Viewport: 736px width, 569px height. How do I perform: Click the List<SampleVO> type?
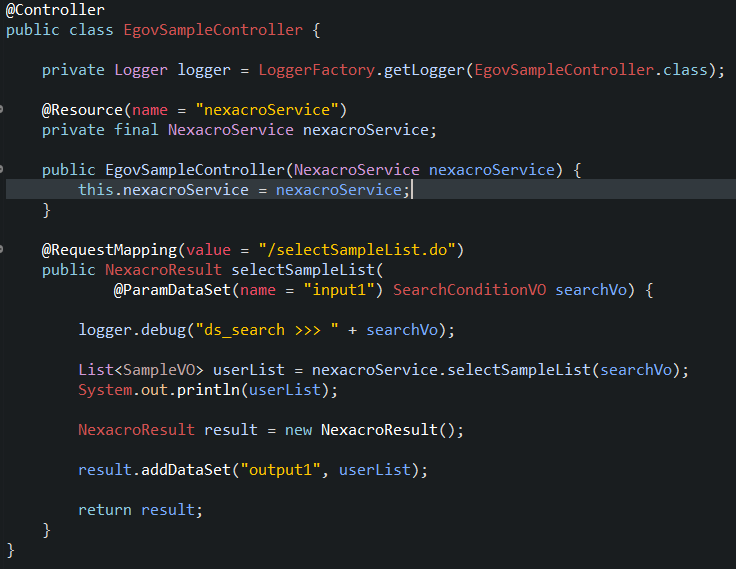tap(141, 370)
